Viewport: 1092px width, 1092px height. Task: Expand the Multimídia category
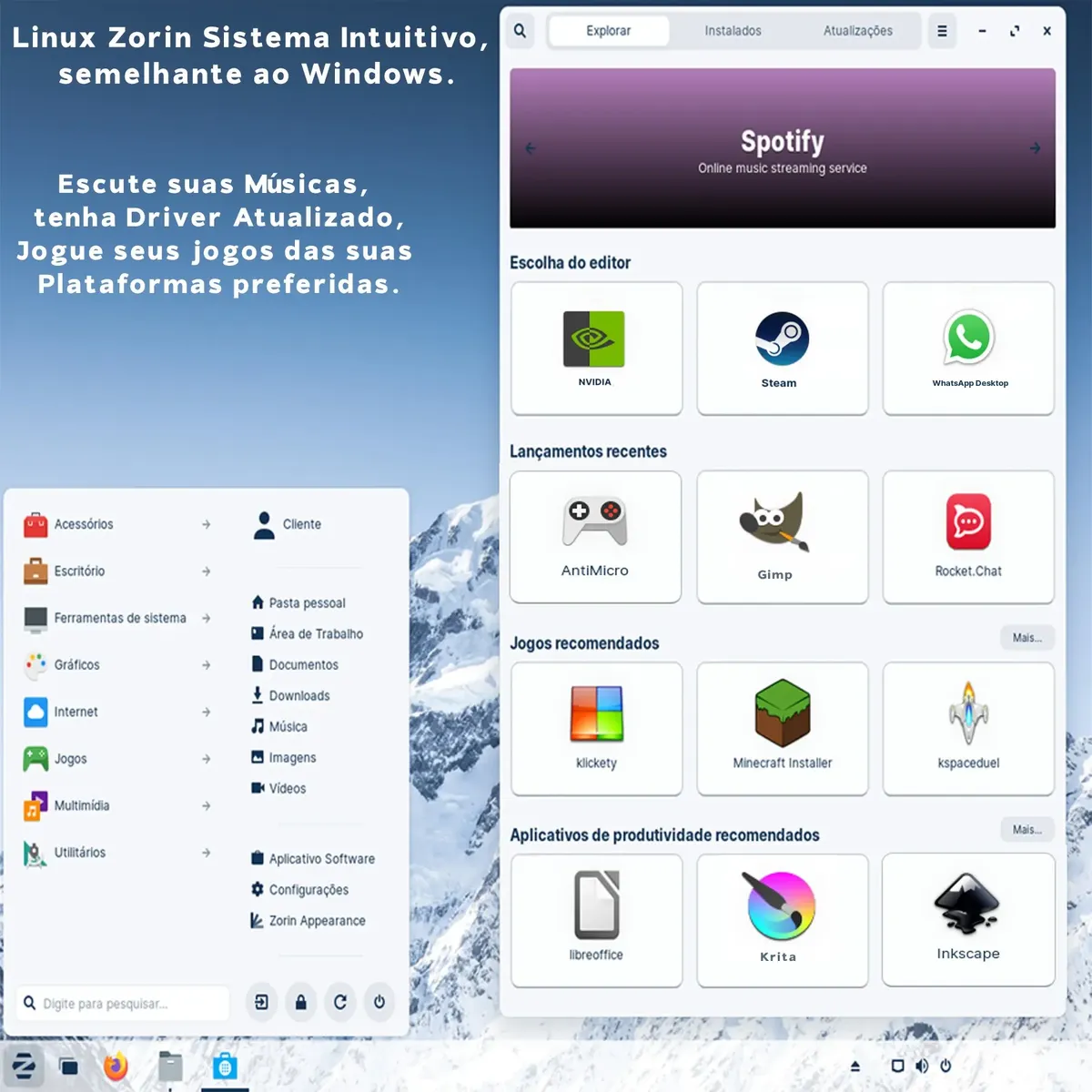[117, 805]
